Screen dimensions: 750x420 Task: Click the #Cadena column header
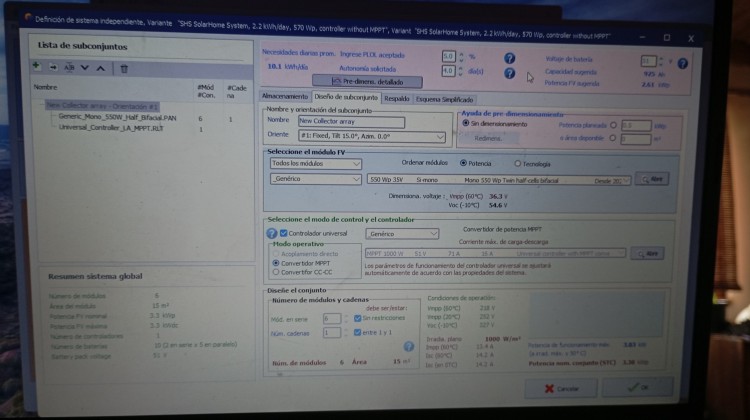click(x=237, y=91)
